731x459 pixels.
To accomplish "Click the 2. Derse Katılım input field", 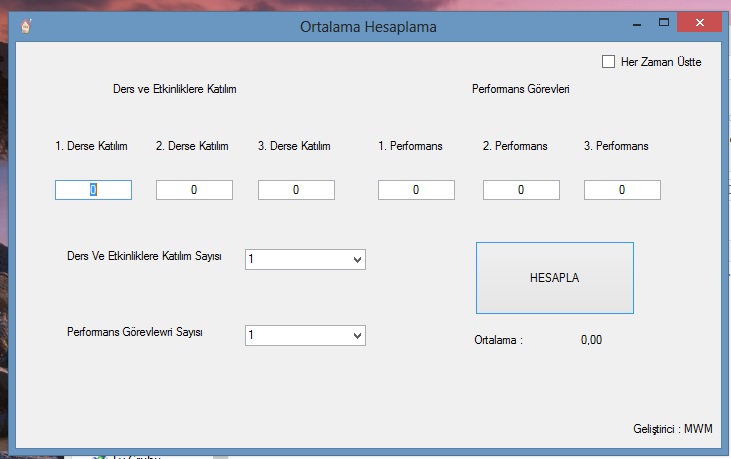I will 194,190.
